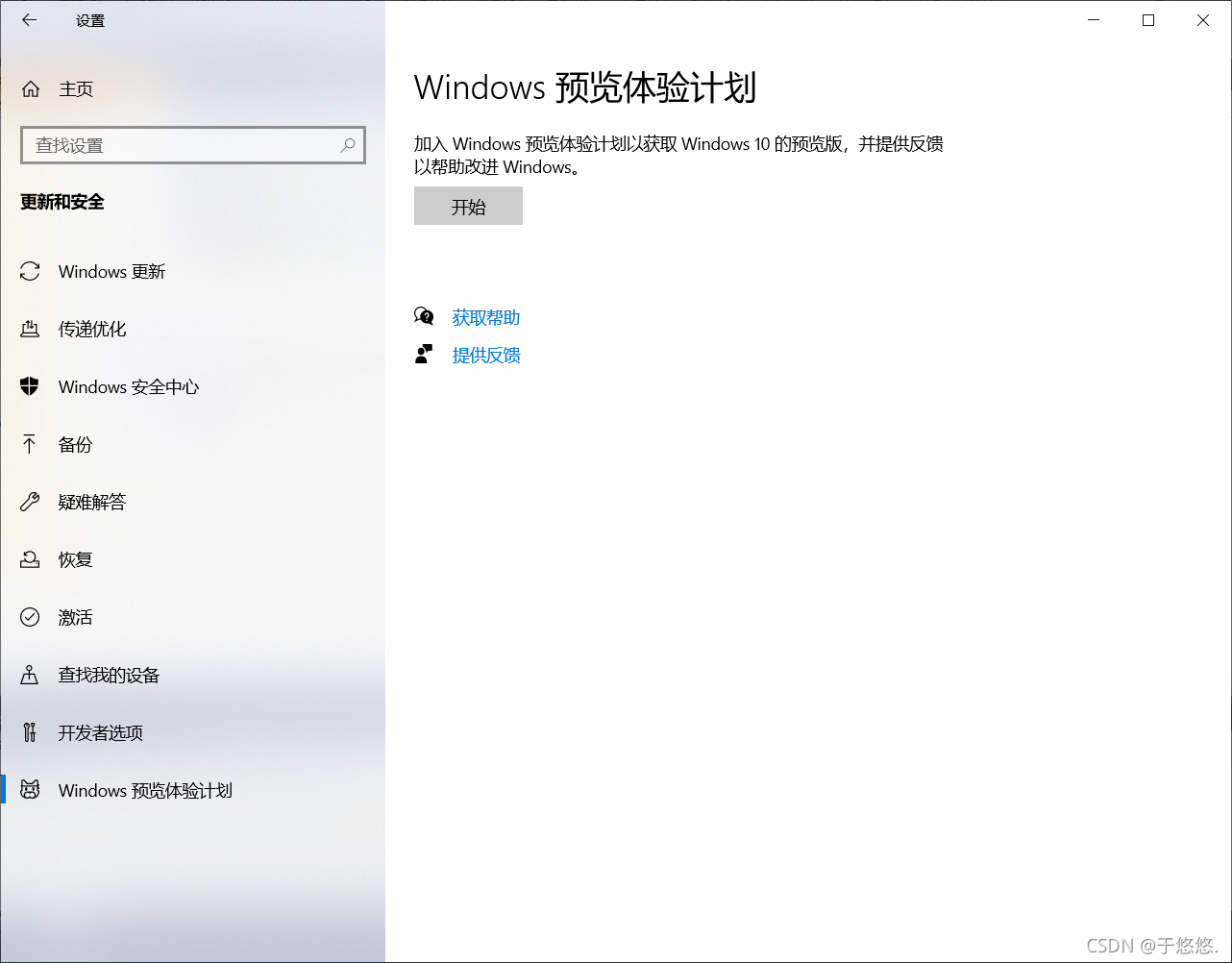
Task: Select 备份 in the sidebar
Action: point(192,445)
